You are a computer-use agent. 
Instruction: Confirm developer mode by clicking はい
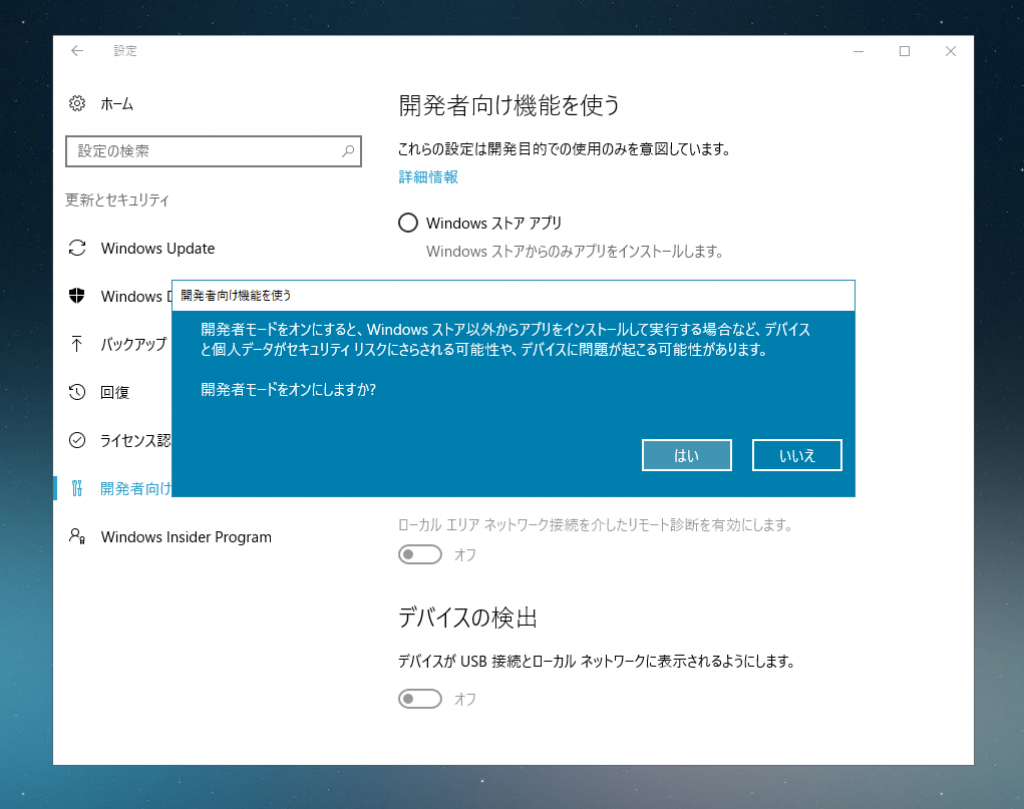tap(686, 455)
